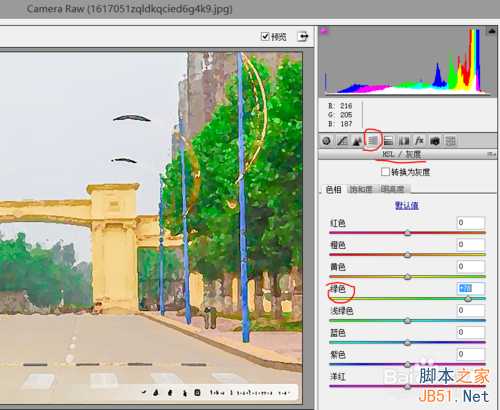Open the Tone Curve panel tab
The width and height of the screenshot is (500, 410).
(342, 141)
